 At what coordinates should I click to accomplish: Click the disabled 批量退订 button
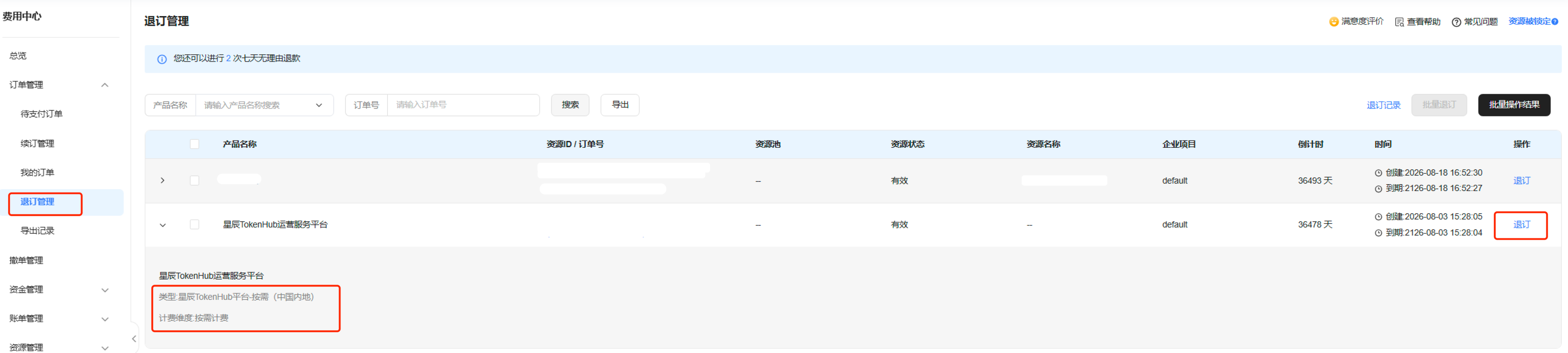(1439, 105)
